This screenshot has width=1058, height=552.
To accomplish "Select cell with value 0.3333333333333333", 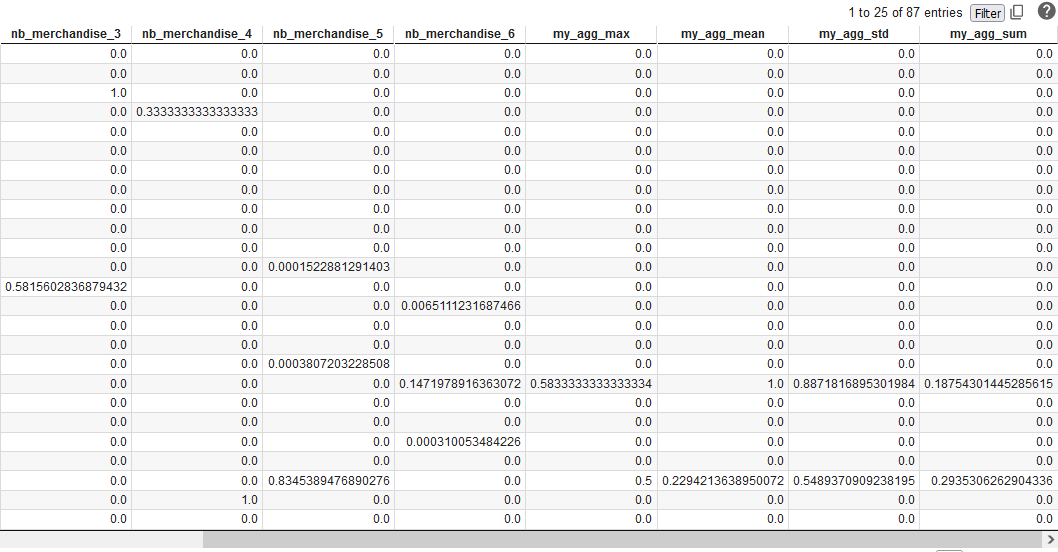I will coord(197,111).
